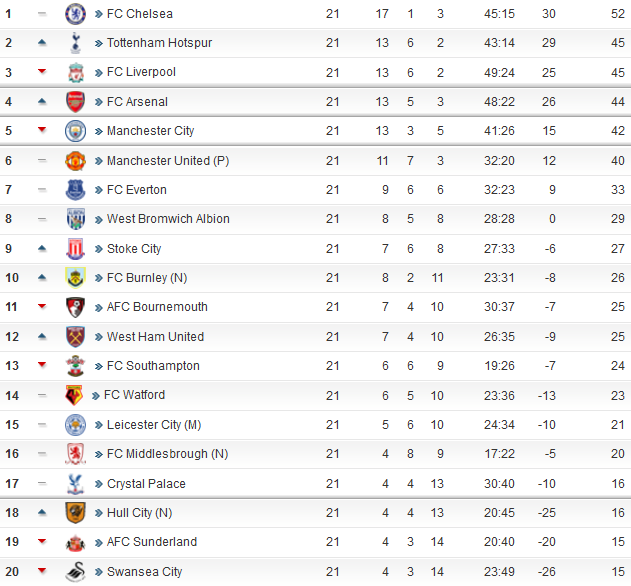This screenshot has height=586, width=631.
Task: Click the West Ham United crest
Action: point(75,336)
